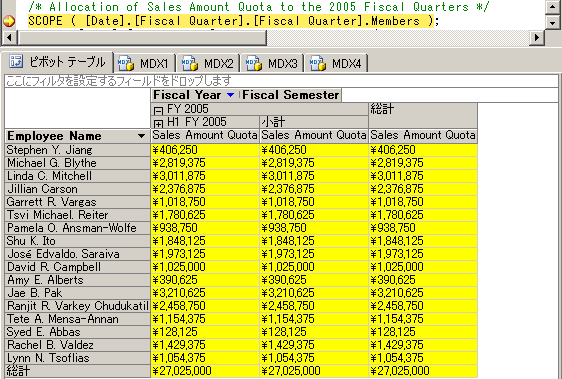Viewport: 562px width, 379px height.
Task: Select the Pamela O. Ansman-Wolfe row
Action: click(77, 228)
